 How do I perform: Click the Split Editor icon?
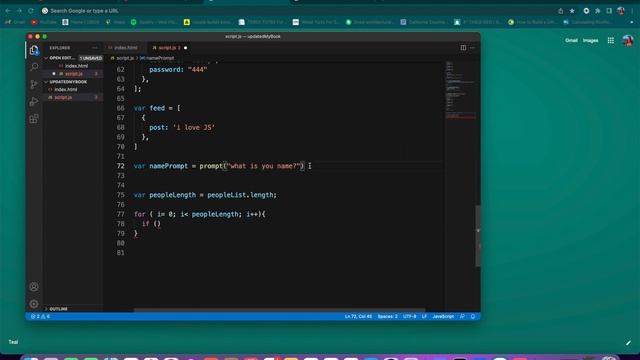[463, 48]
